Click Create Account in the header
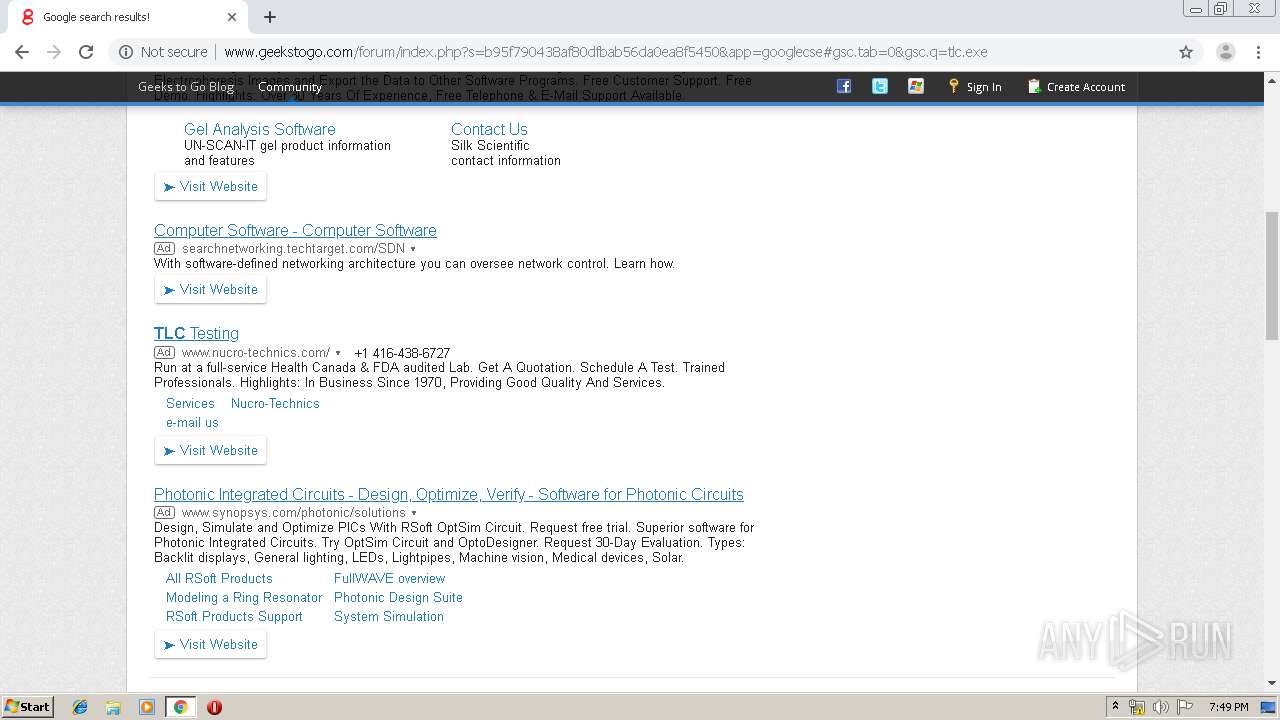The width and height of the screenshot is (1280, 720). point(1076,87)
